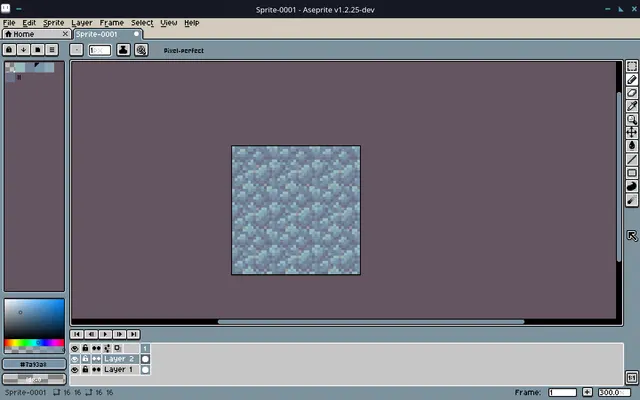
Task: Open the dynamics settings button
Action: pos(141,50)
